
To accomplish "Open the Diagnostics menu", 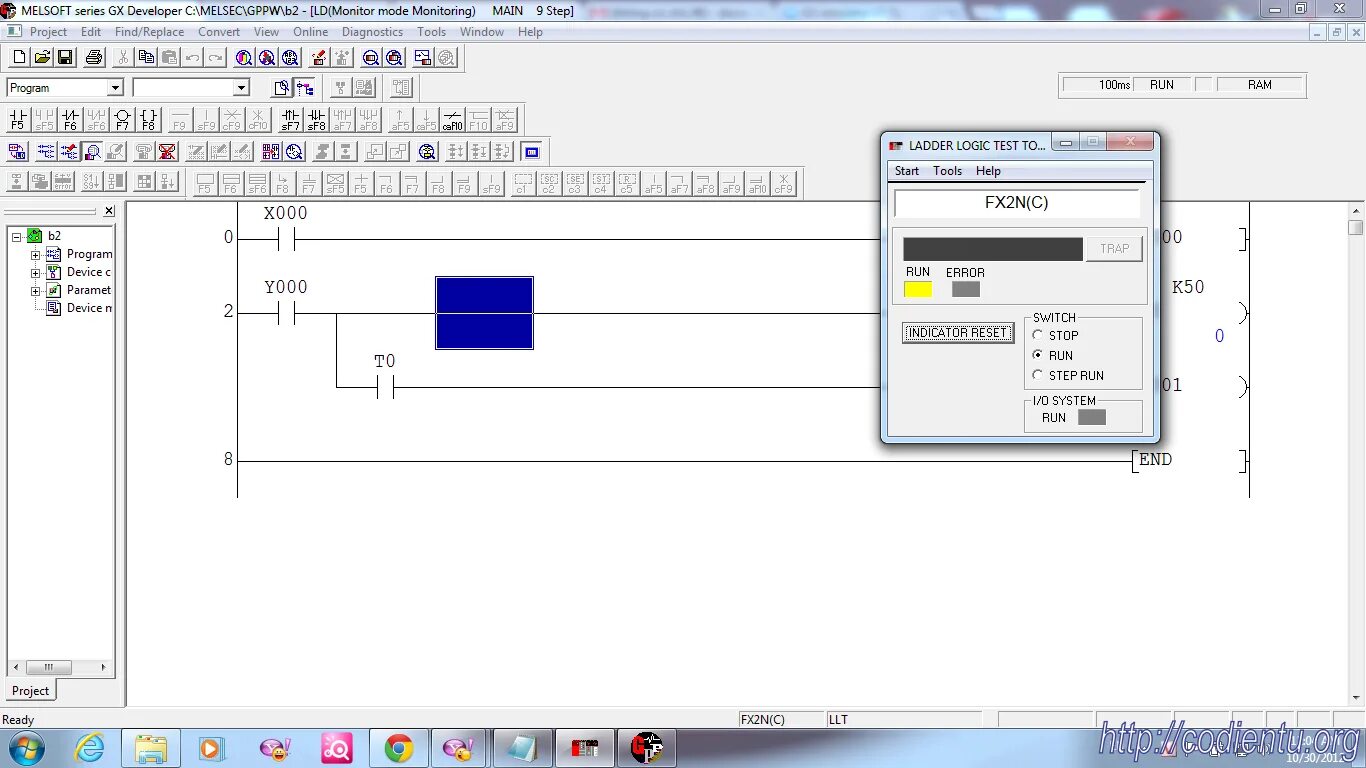I will 372,32.
